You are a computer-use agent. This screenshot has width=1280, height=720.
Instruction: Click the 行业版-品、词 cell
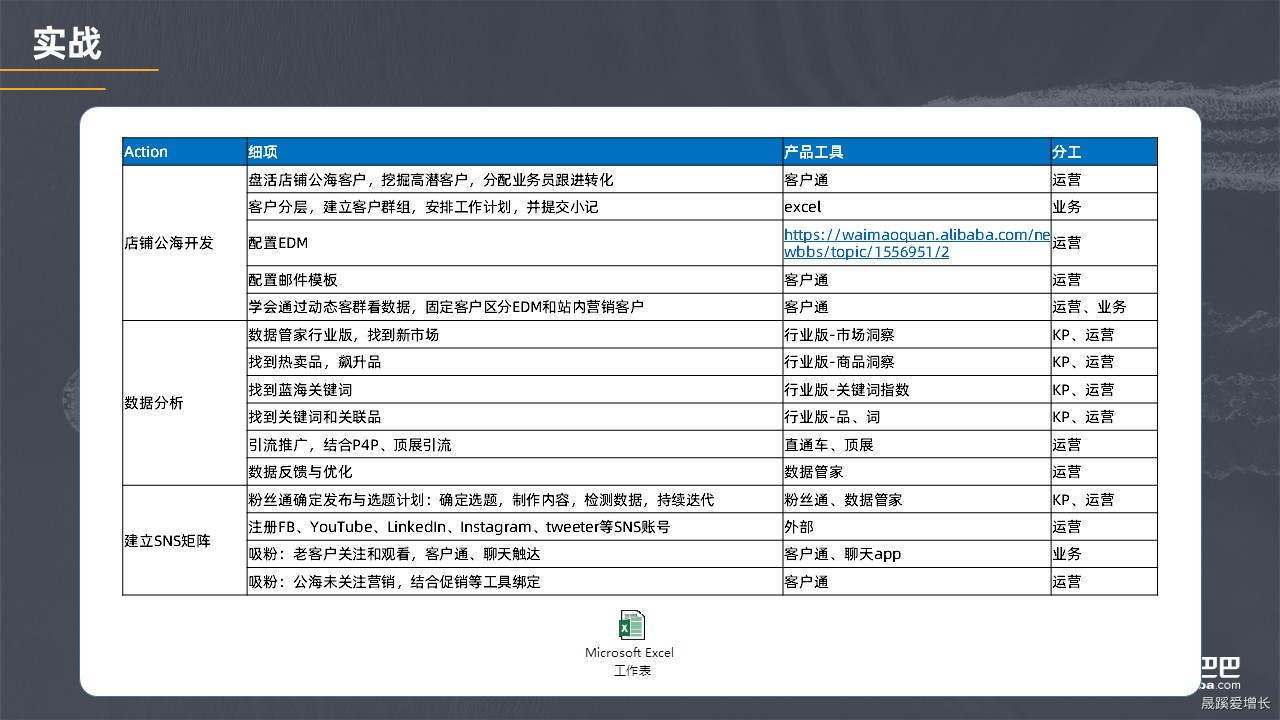click(916, 417)
